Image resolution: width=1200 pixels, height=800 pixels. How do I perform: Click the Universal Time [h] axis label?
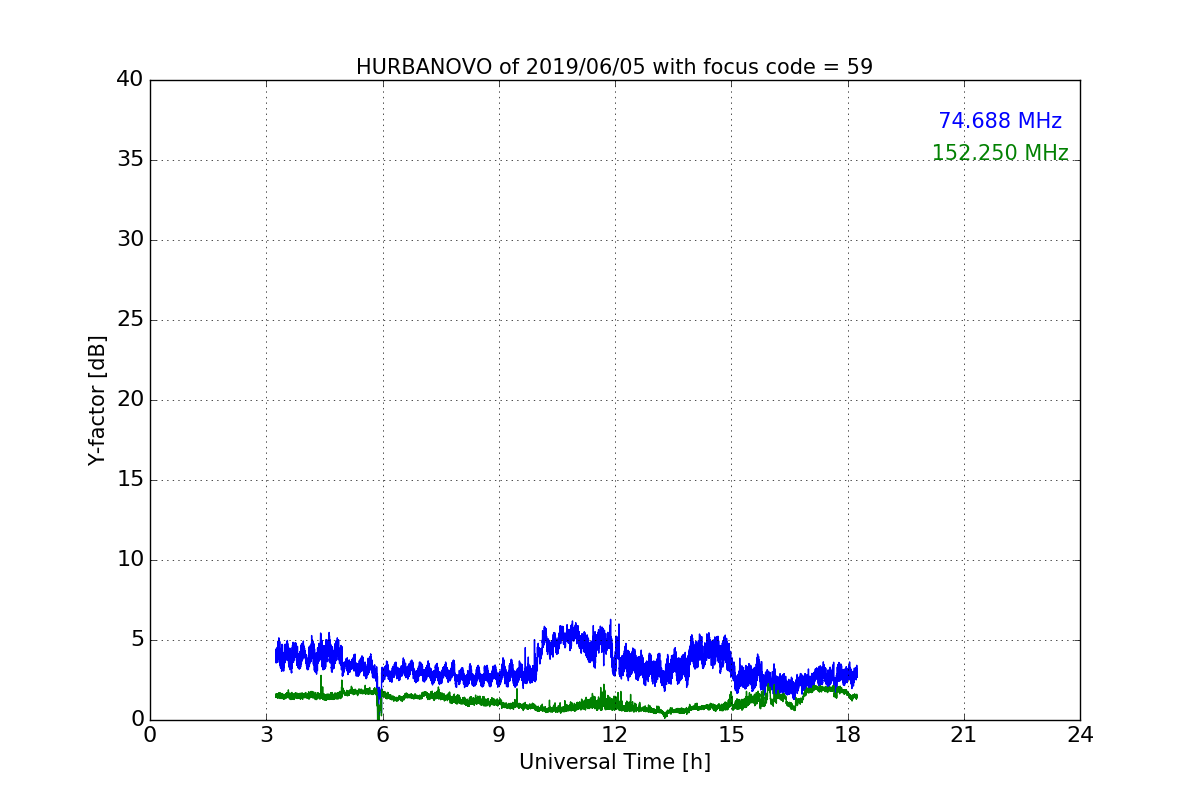point(614,762)
